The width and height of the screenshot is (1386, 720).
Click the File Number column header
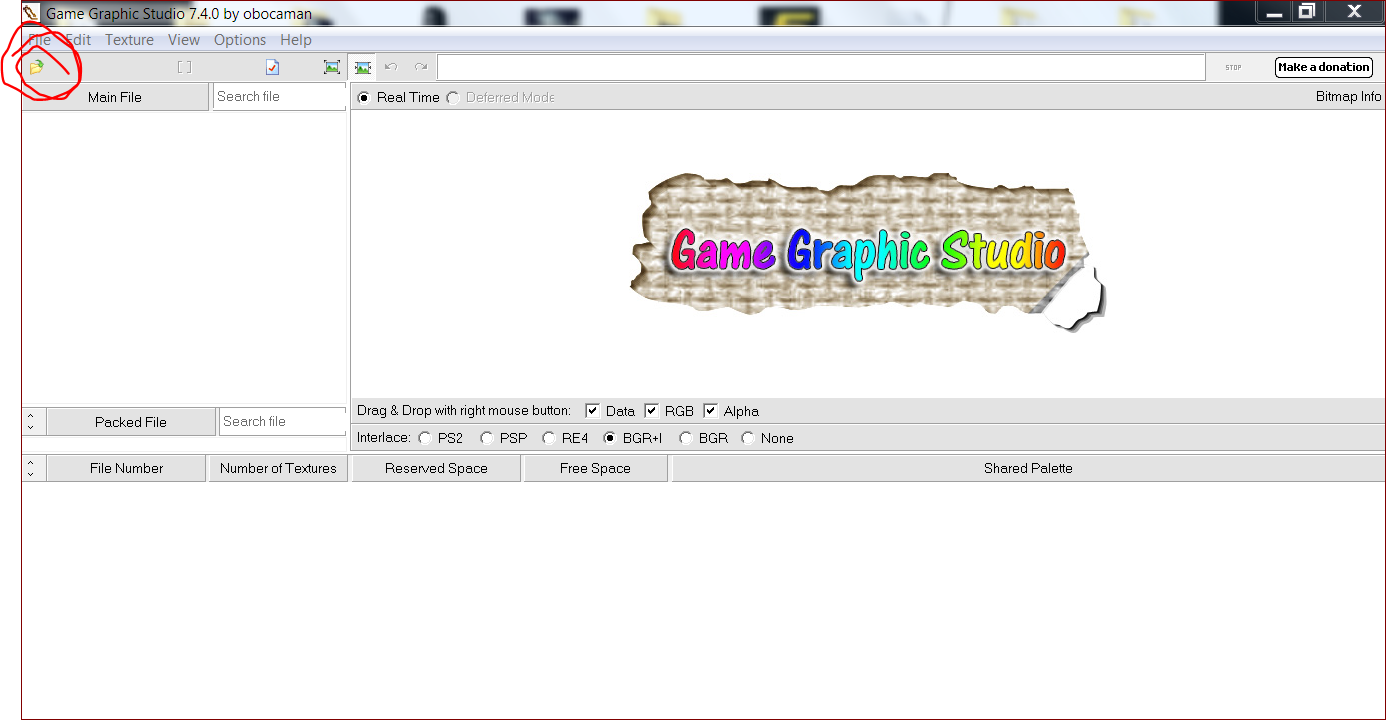tap(126, 468)
